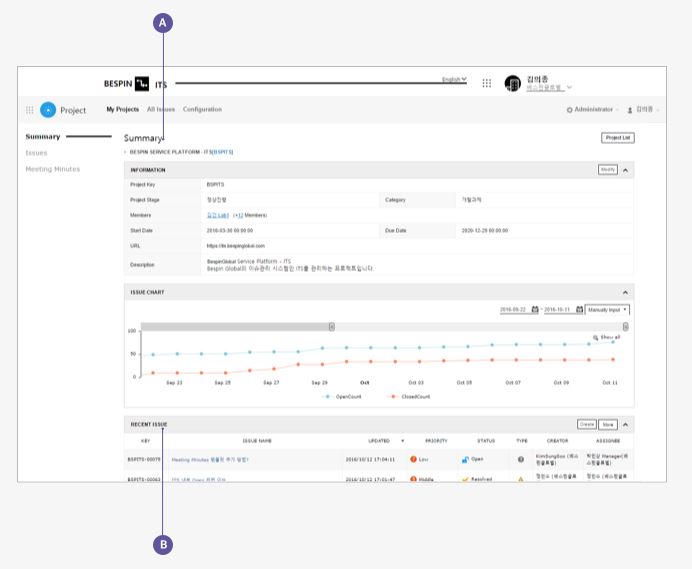Open the start date calendar icon
Screen dimensions: 692x569
[x=534, y=309]
